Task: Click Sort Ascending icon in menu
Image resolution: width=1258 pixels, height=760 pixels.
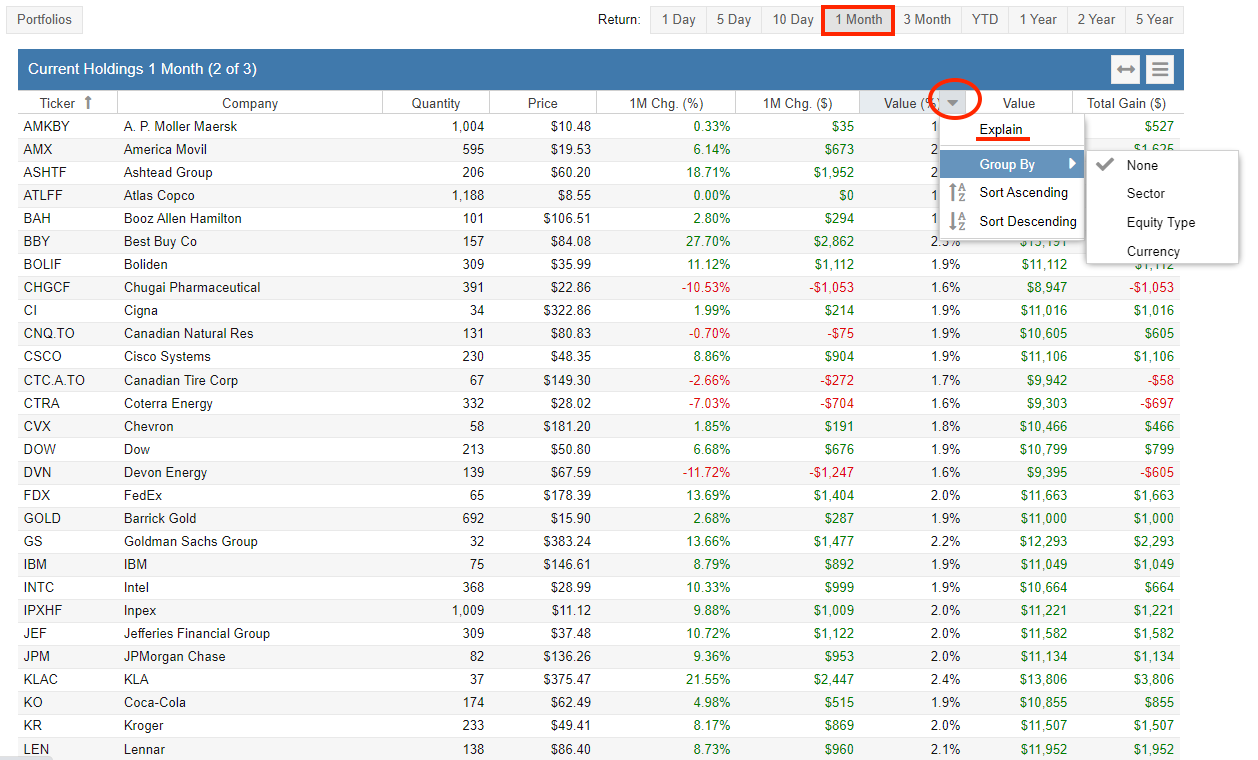Action: [x=957, y=193]
